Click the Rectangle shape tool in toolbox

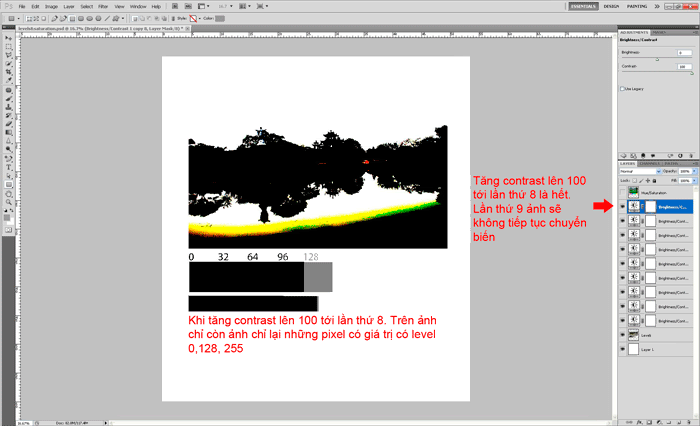[x=8, y=185]
